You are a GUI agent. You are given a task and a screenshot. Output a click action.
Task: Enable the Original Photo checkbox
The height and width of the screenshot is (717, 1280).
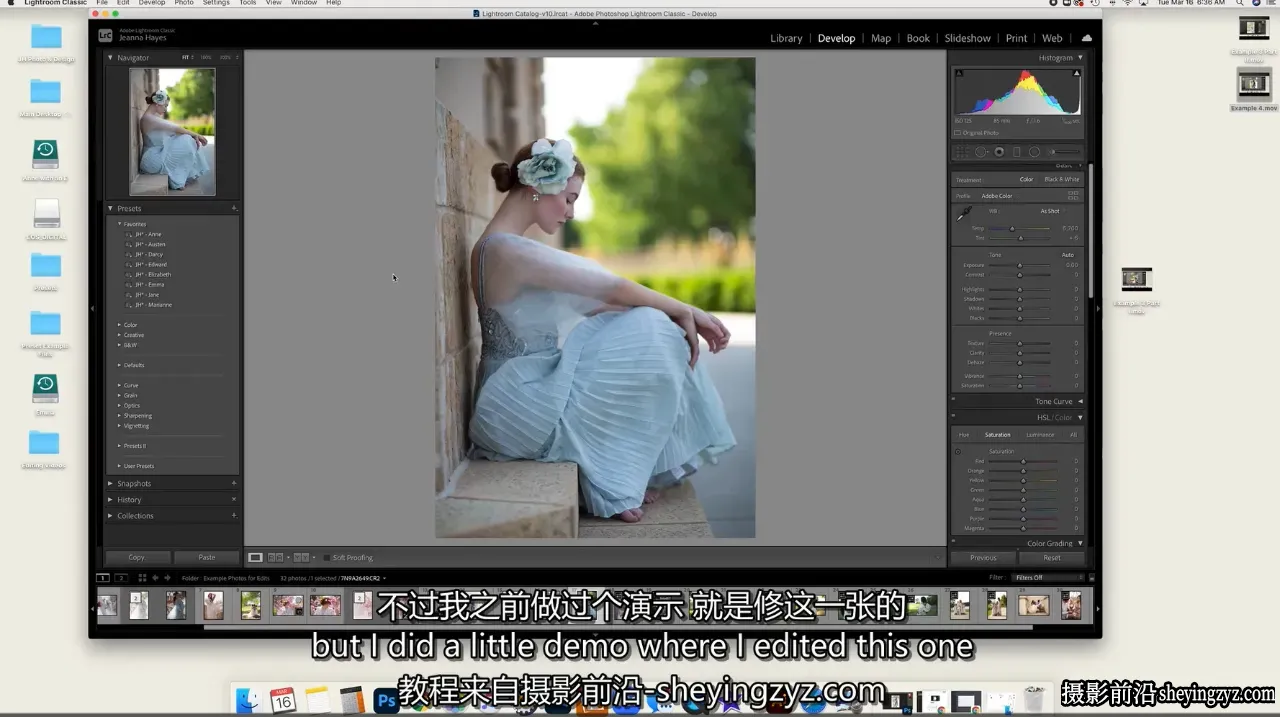click(x=957, y=133)
